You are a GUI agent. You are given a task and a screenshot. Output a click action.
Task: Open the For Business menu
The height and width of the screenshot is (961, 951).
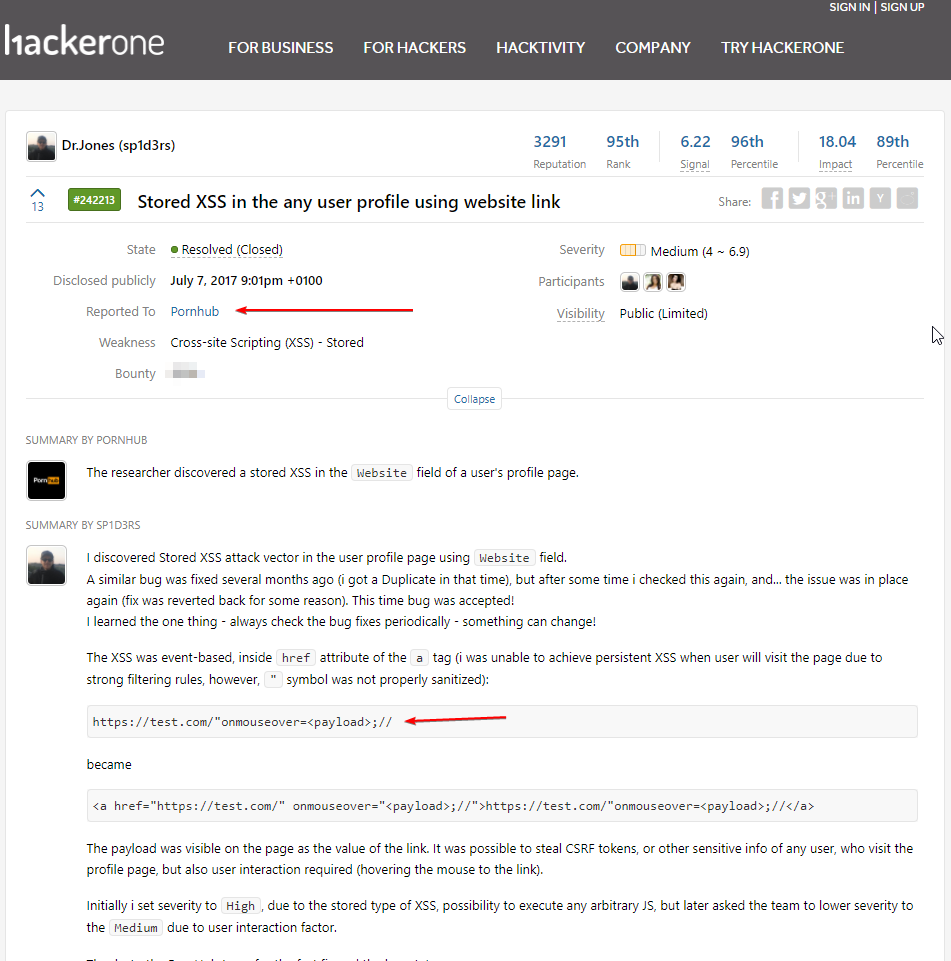coord(281,48)
